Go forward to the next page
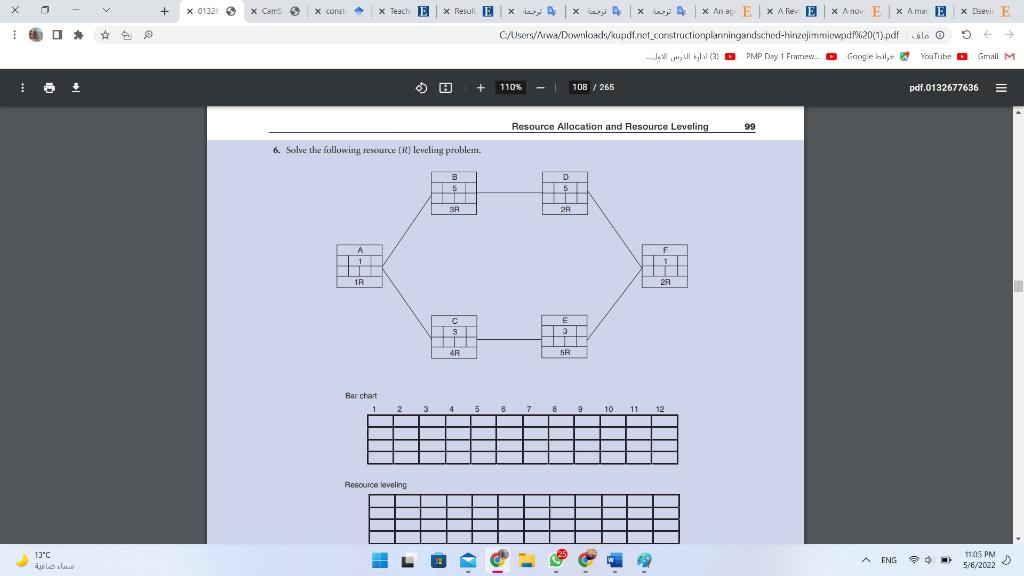 1009,35
